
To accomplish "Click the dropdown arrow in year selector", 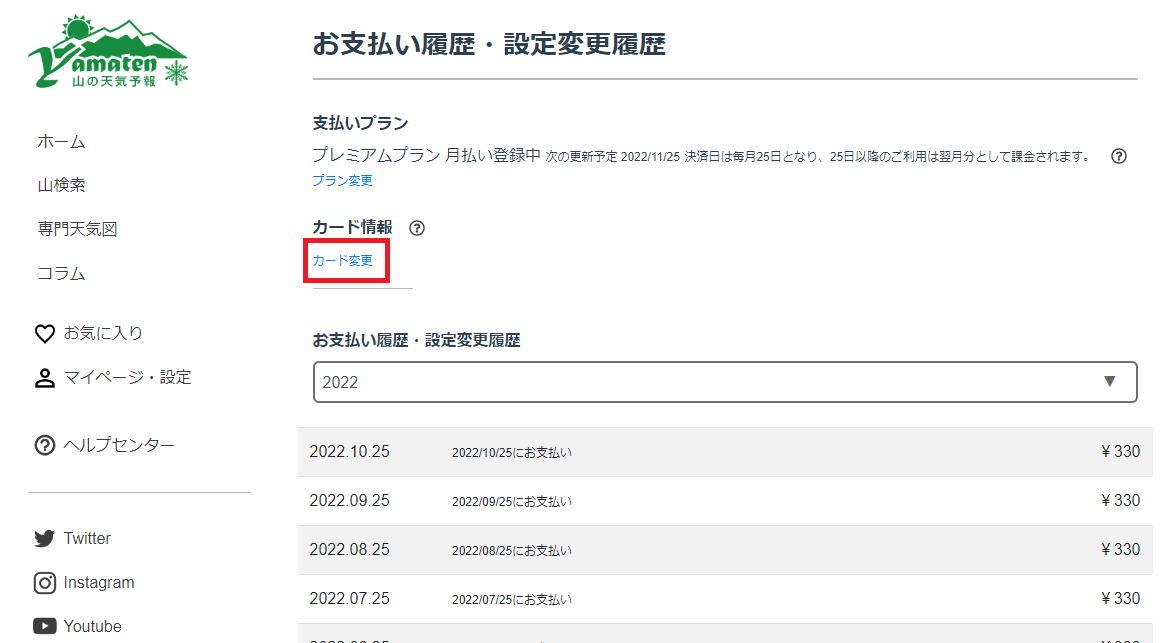I will click(x=1109, y=382).
